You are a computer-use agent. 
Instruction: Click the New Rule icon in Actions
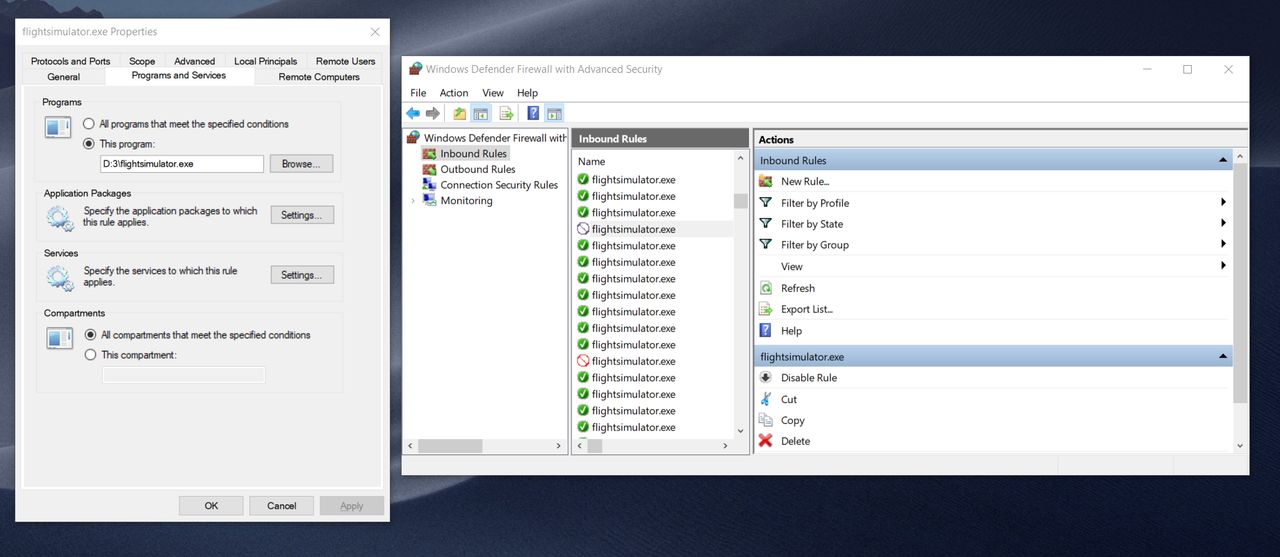[766, 181]
